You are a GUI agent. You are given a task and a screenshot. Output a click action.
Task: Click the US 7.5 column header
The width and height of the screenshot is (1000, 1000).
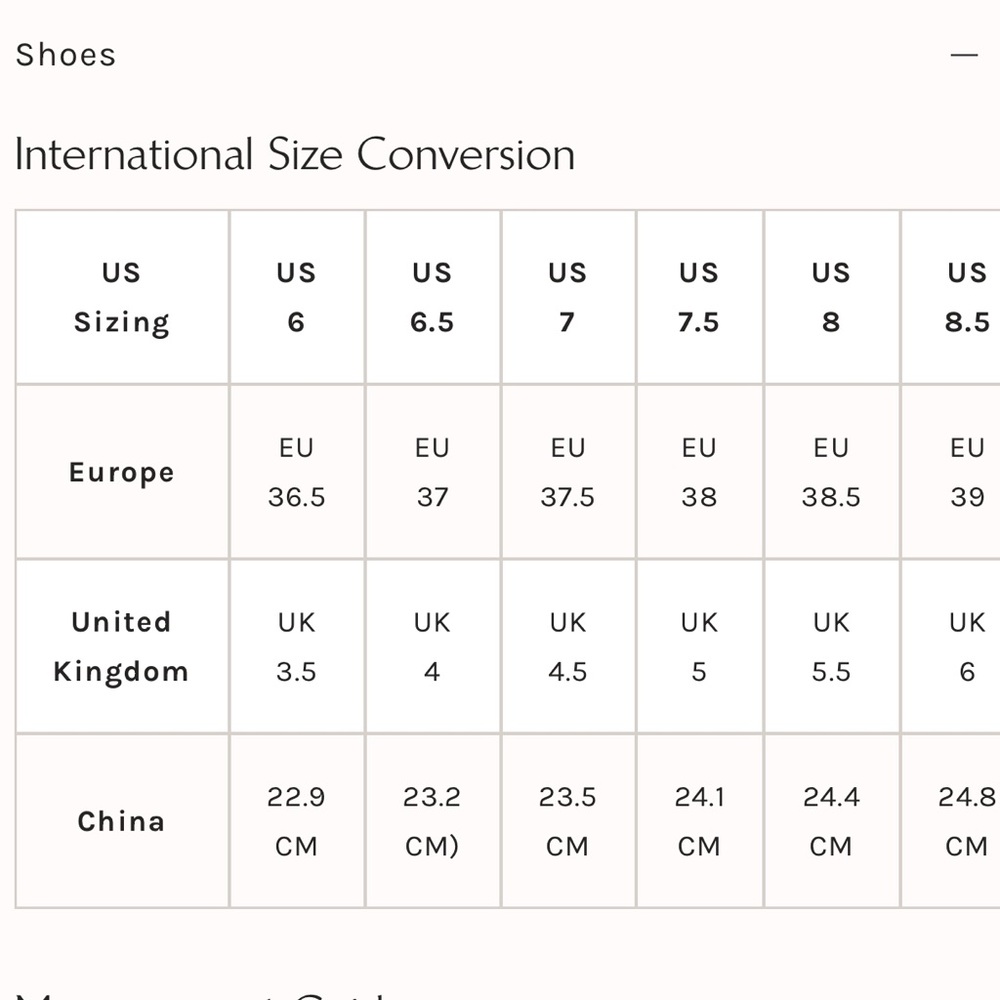point(699,297)
